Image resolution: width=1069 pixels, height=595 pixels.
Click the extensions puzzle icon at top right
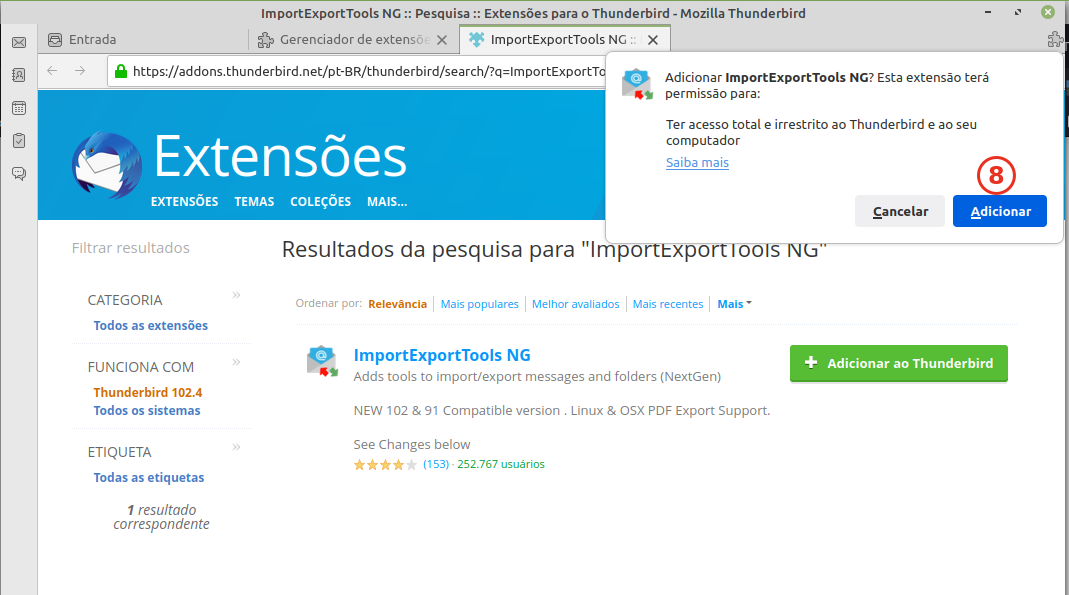click(x=1055, y=40)
